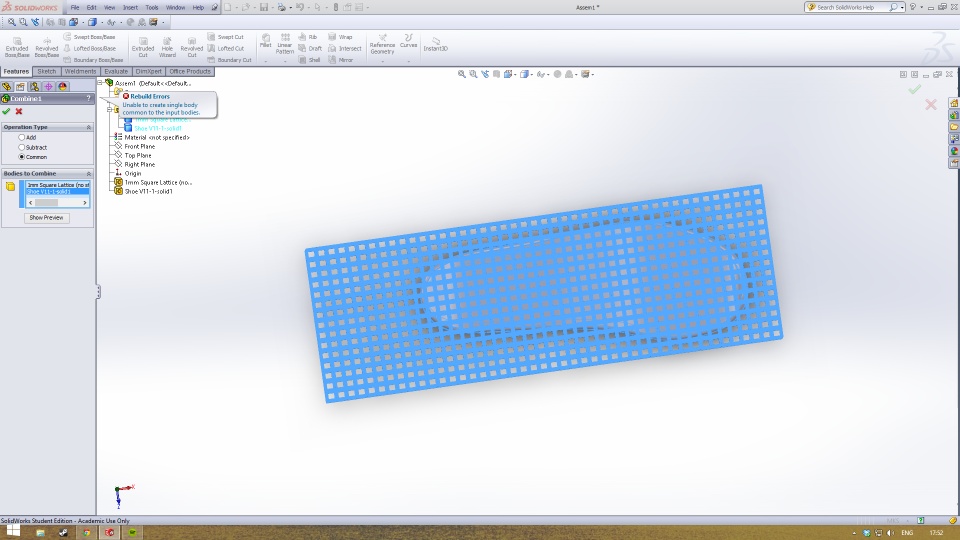Select the Common operation type

pyautogui.click(x=21, y=157)
